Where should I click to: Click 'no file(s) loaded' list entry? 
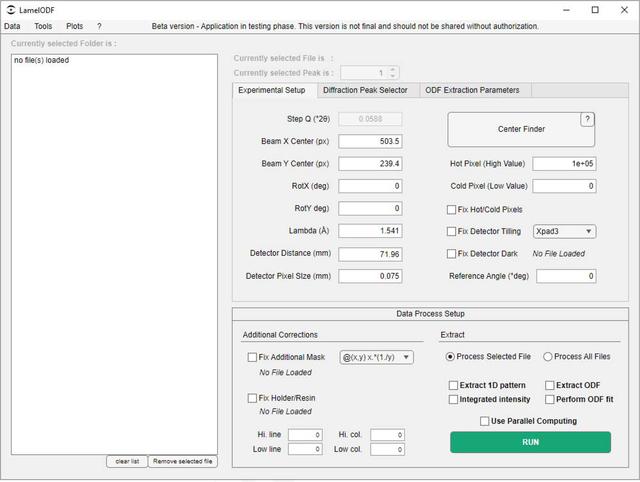click(x=42, y=60)
